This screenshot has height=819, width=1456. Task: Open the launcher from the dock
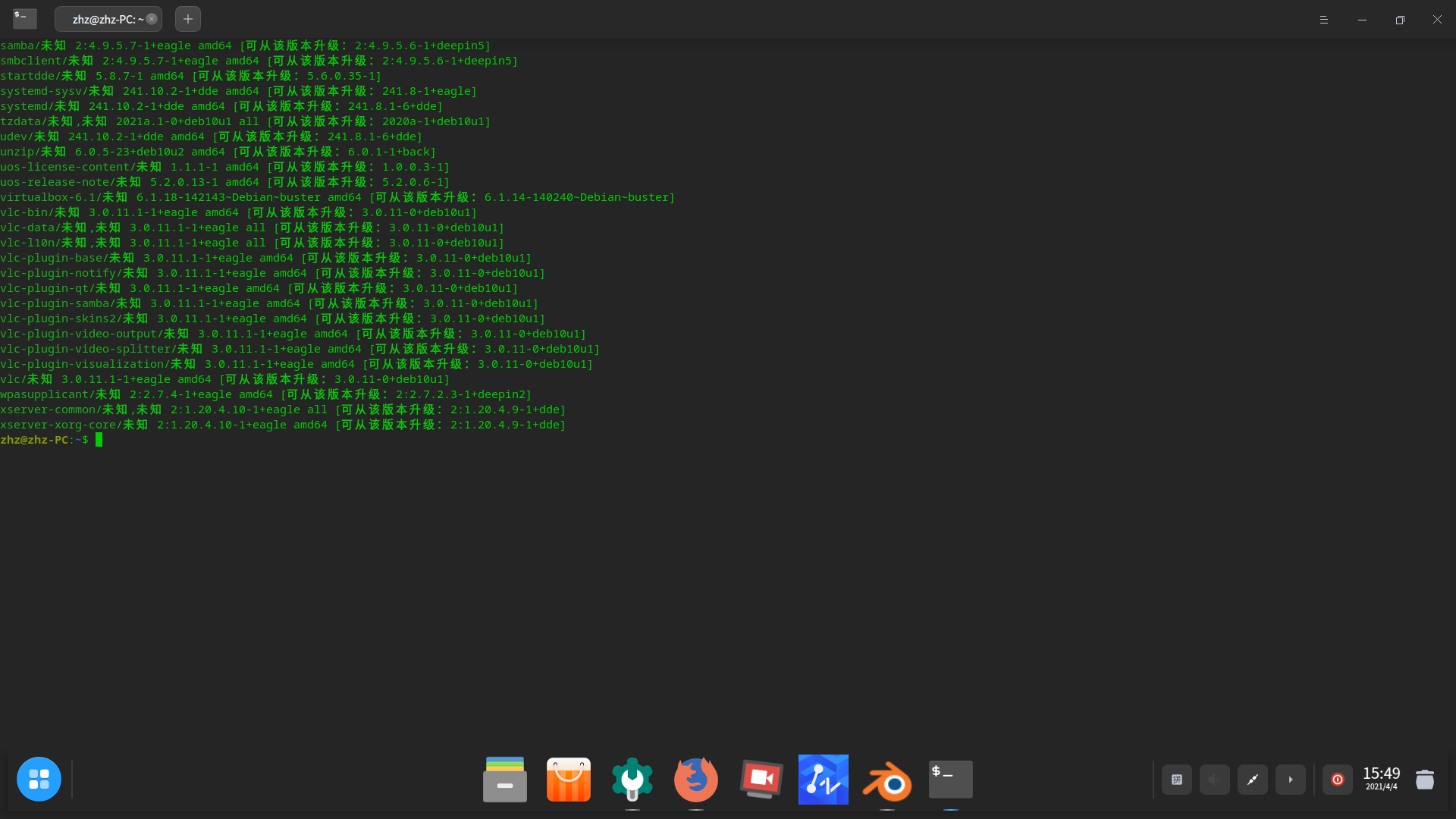coord(39,779)
